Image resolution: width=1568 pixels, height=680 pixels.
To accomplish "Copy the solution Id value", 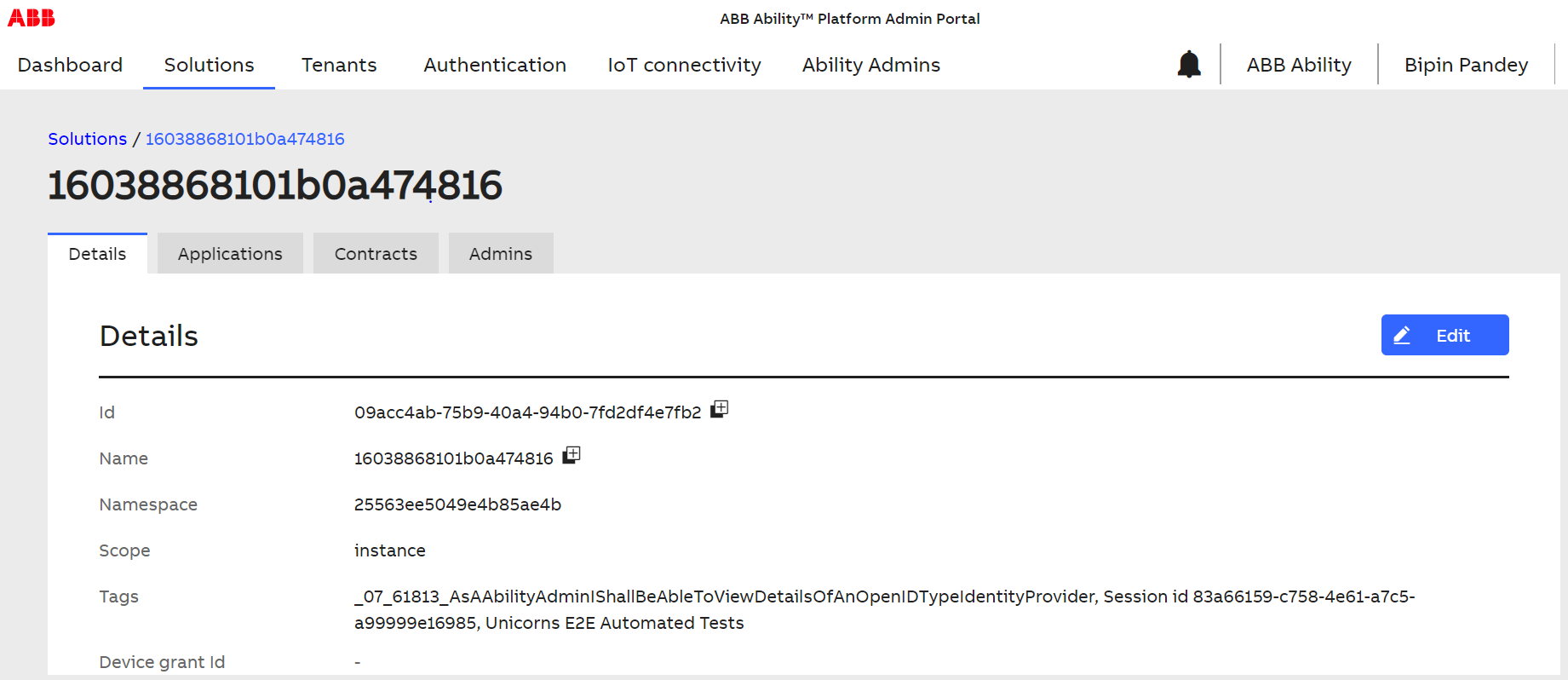I will pyautogui.click(x=720, y=409).
